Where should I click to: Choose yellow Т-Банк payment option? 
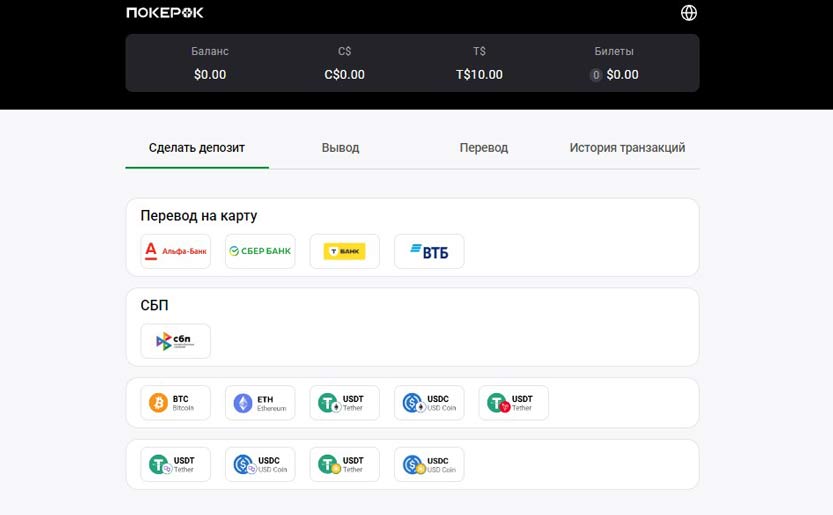pyautogui.click(x=344, y=251)
